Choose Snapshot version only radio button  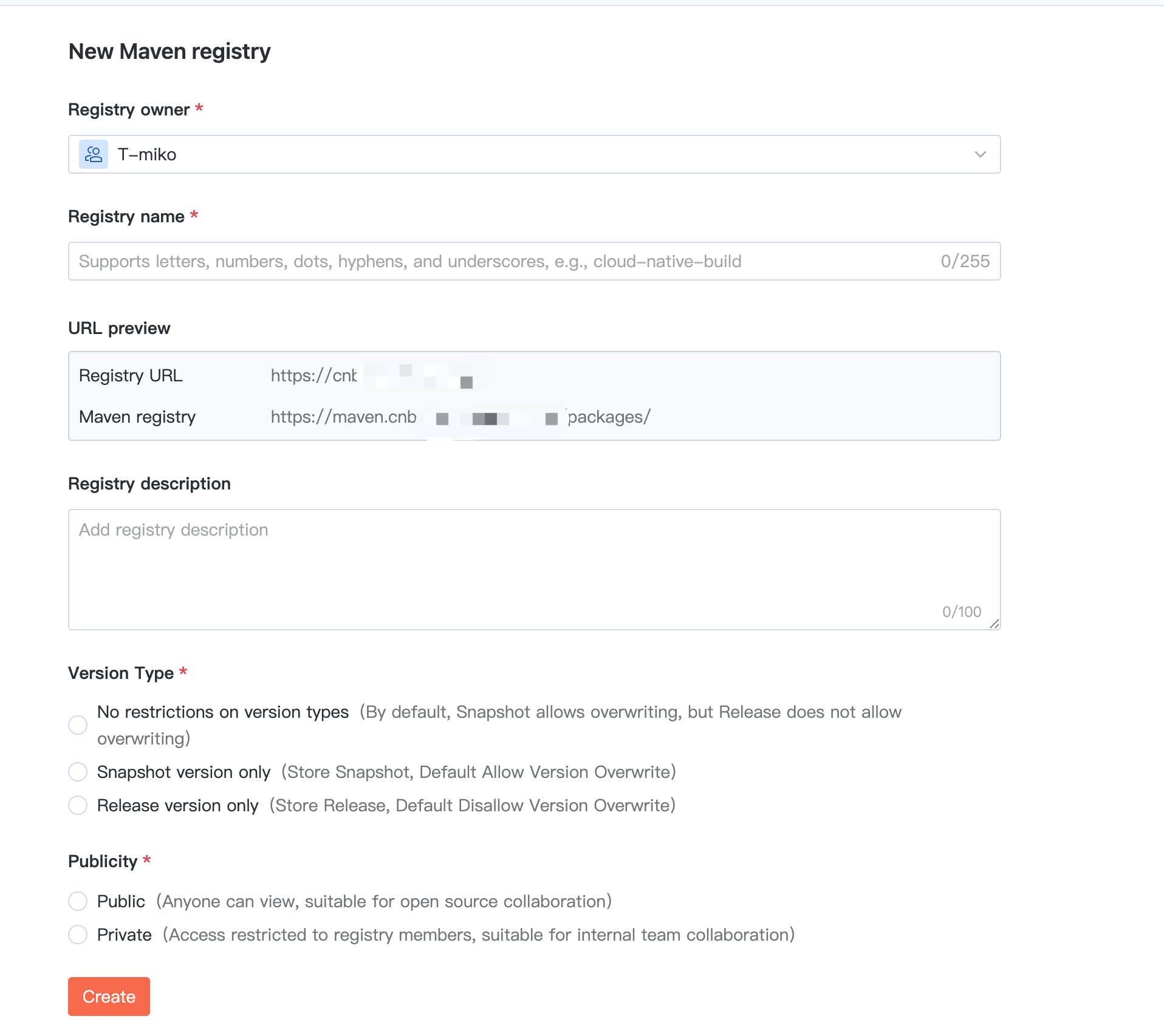coord(78,772)
